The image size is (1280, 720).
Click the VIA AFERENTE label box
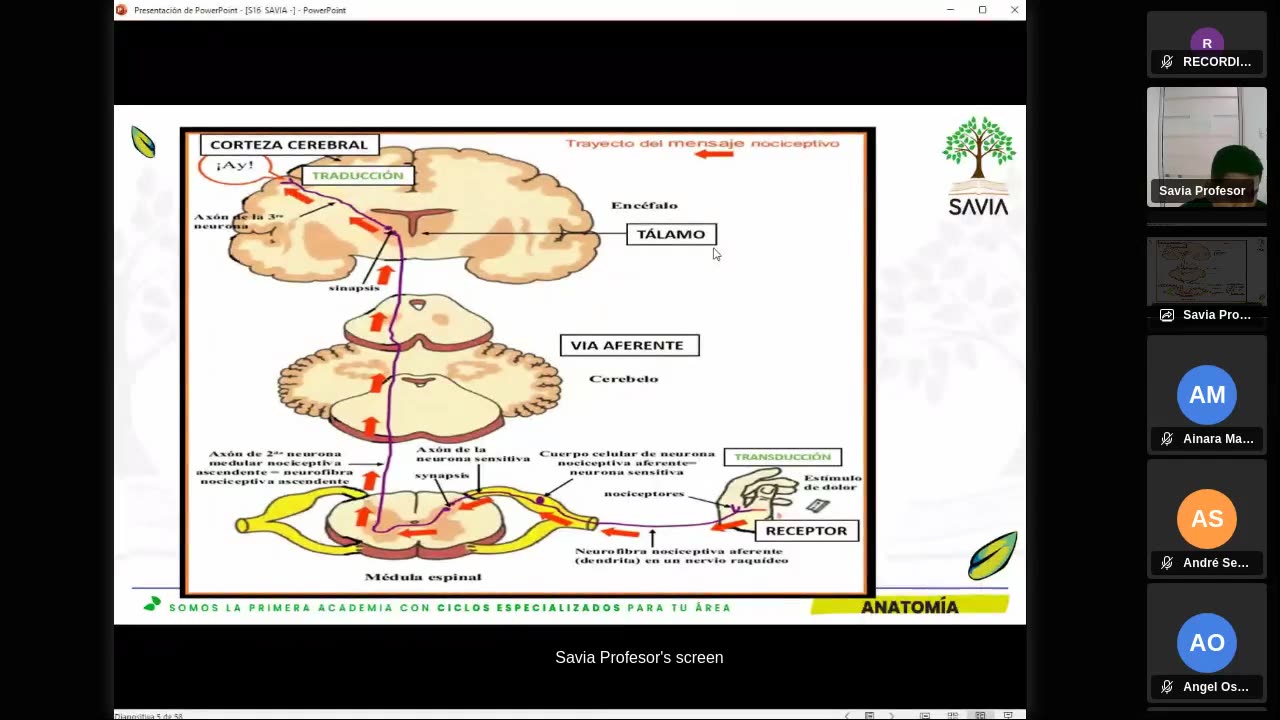coord(629,345)
